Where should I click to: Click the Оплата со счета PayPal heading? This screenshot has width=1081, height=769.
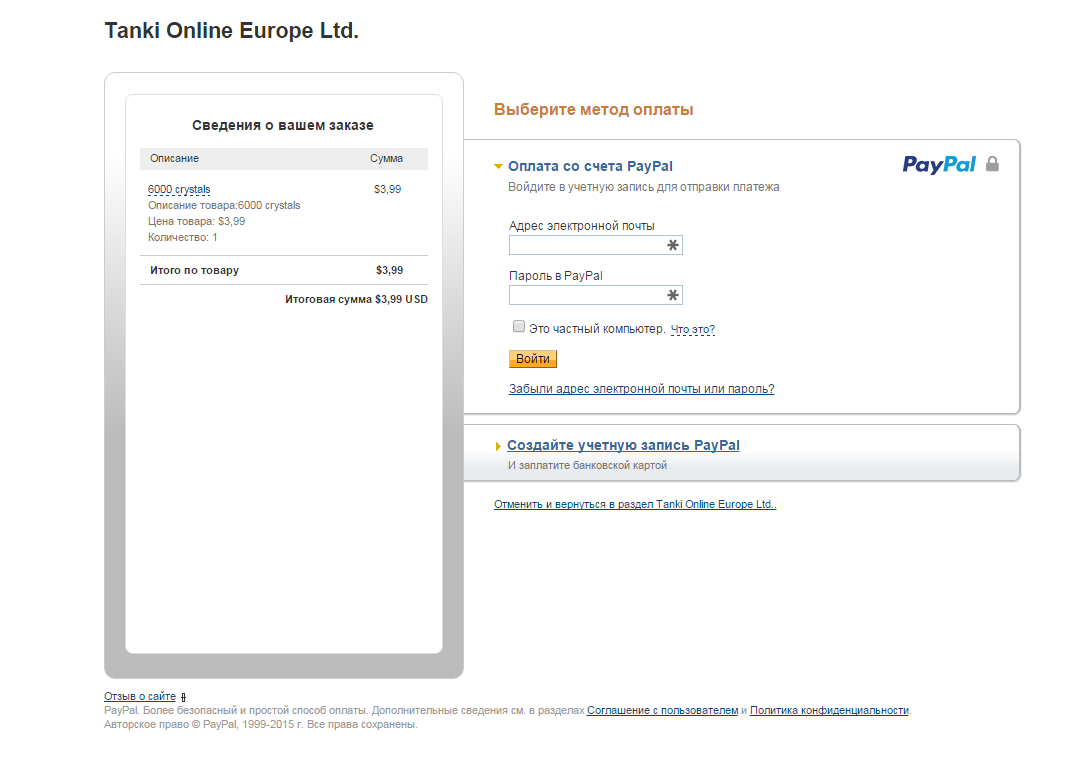coord(590,166)
